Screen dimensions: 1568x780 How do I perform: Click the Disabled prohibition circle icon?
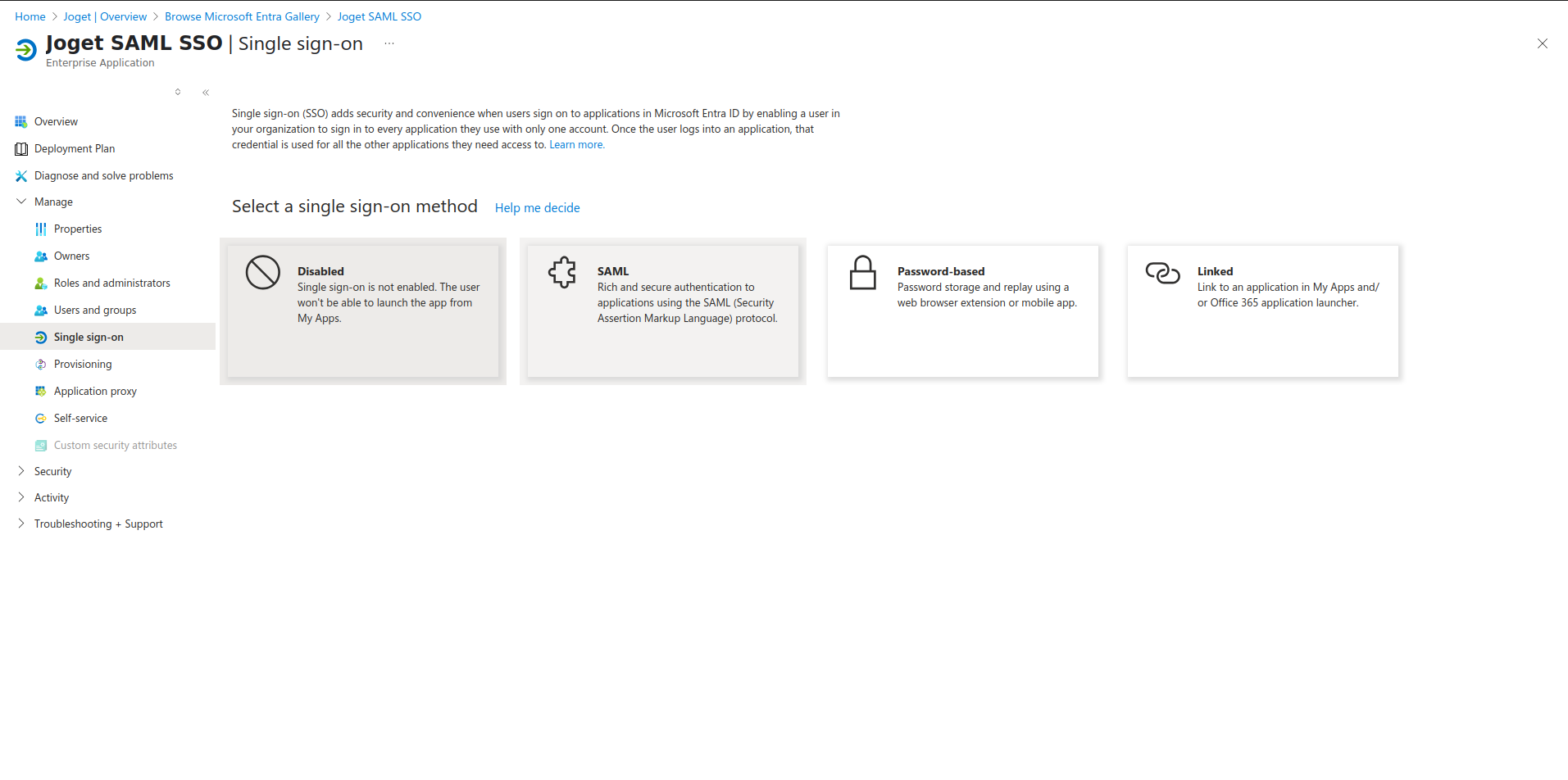click(x=263, y=272)
